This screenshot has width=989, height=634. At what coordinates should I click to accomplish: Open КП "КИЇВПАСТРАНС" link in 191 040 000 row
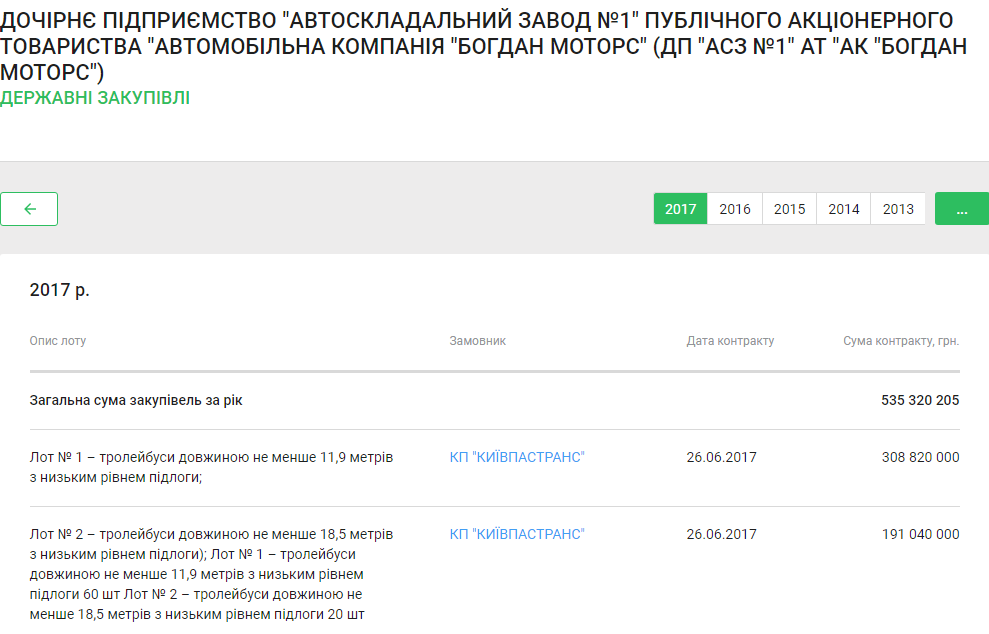tap(517, 534)
